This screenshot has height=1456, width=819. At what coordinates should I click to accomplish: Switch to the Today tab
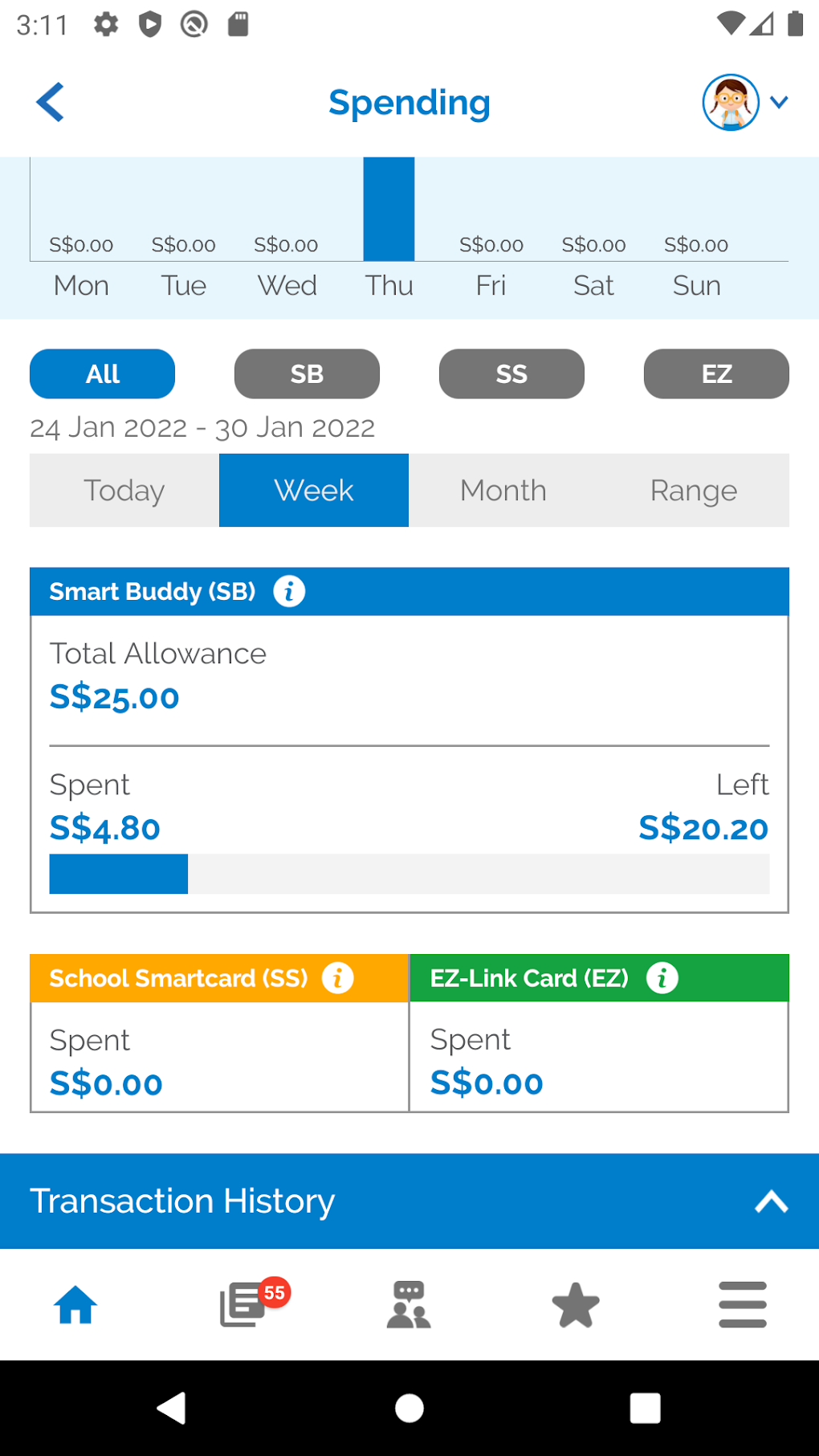click(124, 491)
